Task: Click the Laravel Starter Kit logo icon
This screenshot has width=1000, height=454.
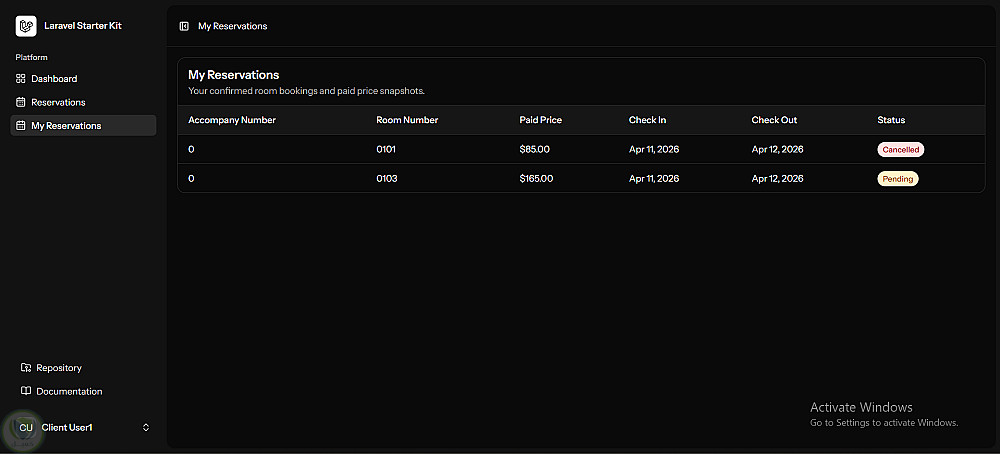Action: click(x=26, y=26)
